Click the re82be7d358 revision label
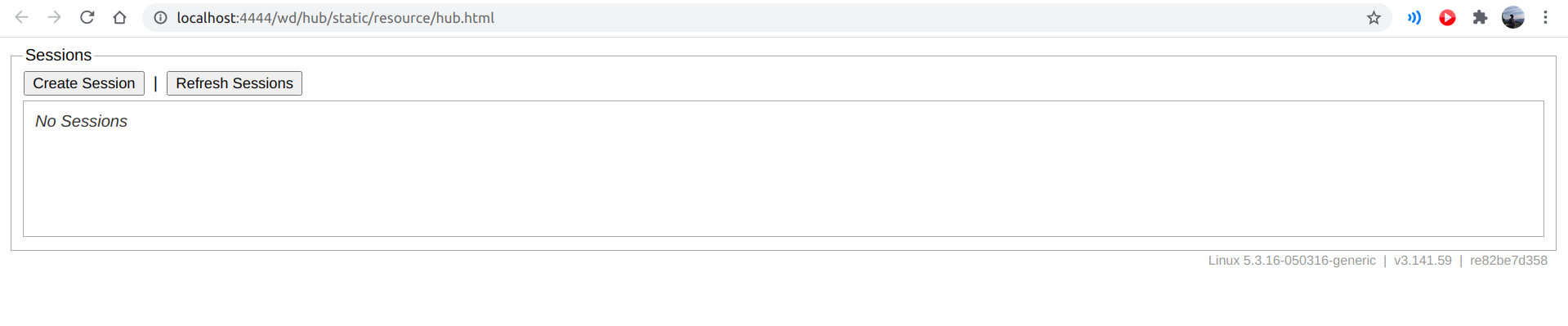Image resolution: width=1568 pixels, height=326 pixels. pos(1508,261)
